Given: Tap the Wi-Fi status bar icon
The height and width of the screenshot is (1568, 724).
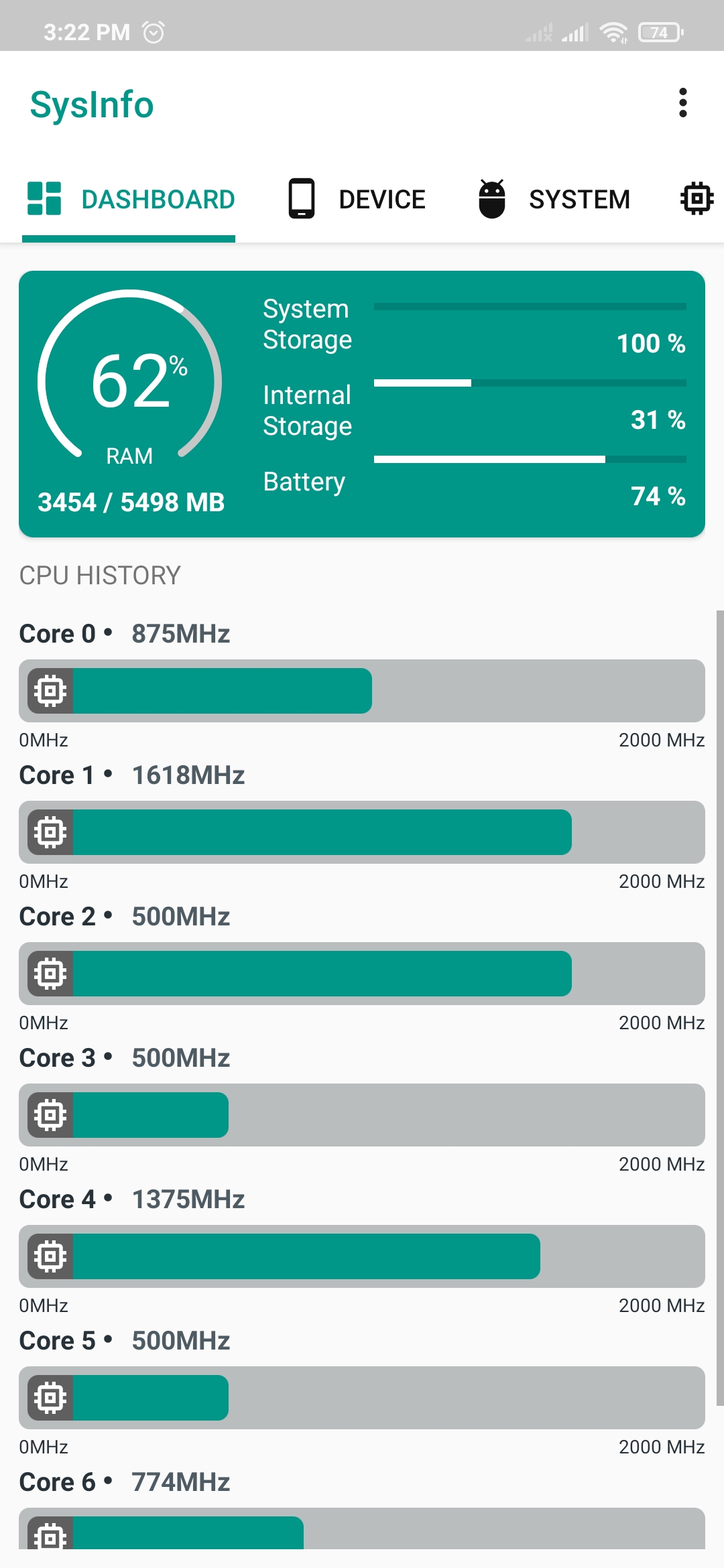Looking at the screenshot, I should click(x=613, y=32).
